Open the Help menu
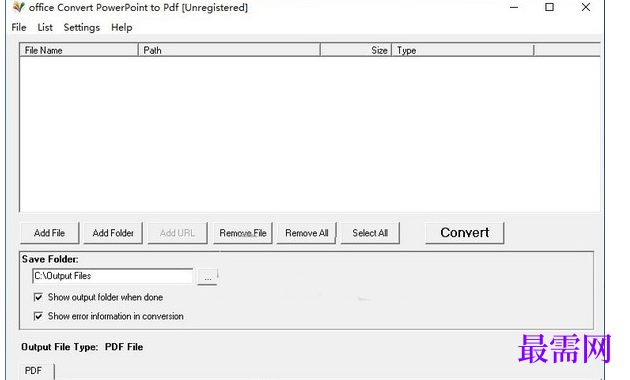 122,27
